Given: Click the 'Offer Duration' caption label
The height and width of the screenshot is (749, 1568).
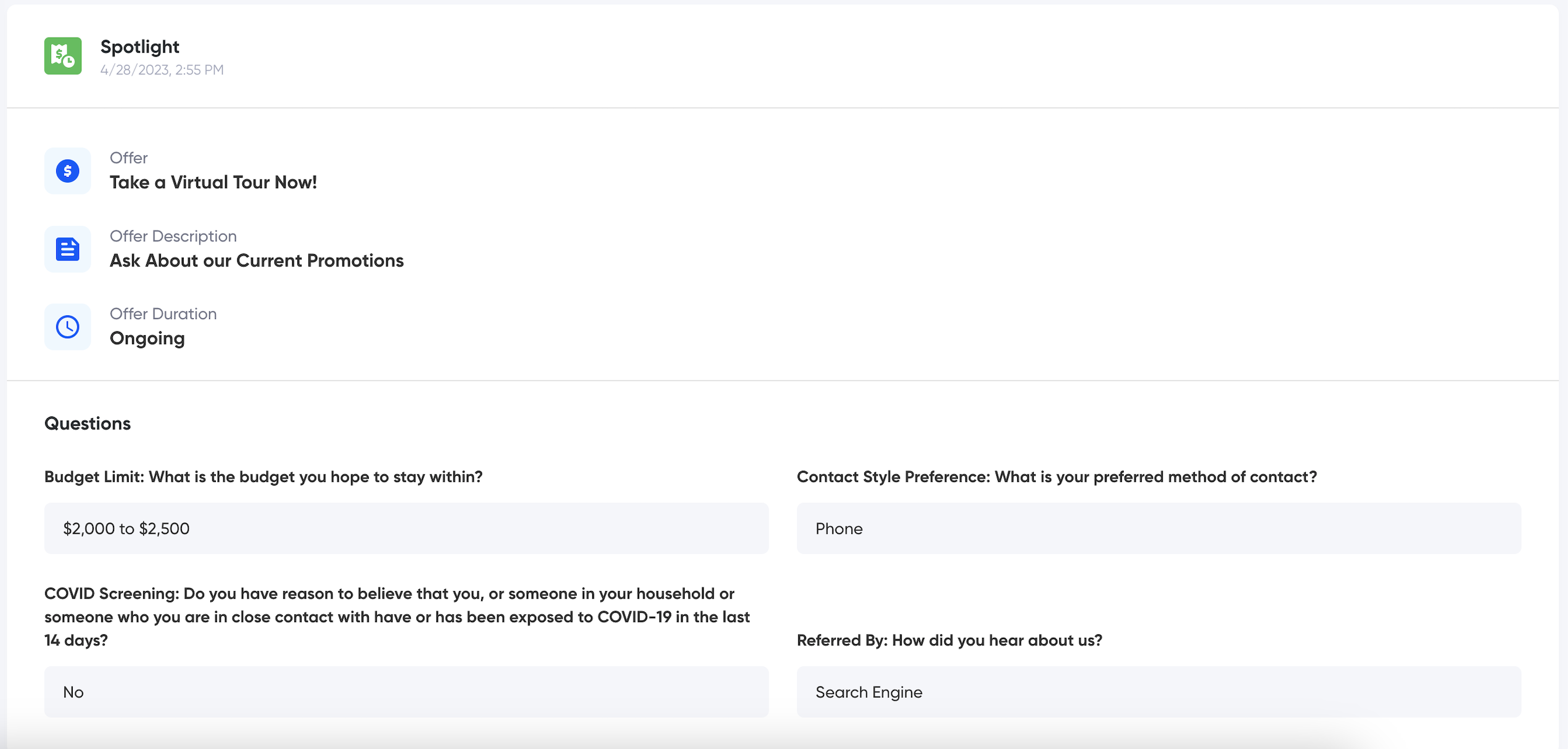Looking at the screenshot, I should 163,314.
